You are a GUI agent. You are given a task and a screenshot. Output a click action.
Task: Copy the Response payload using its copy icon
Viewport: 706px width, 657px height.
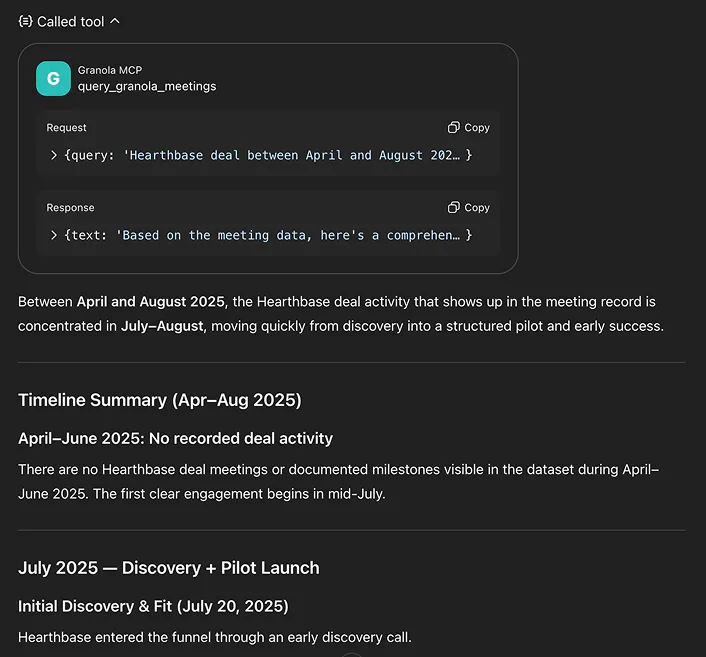tap(454, 208)
